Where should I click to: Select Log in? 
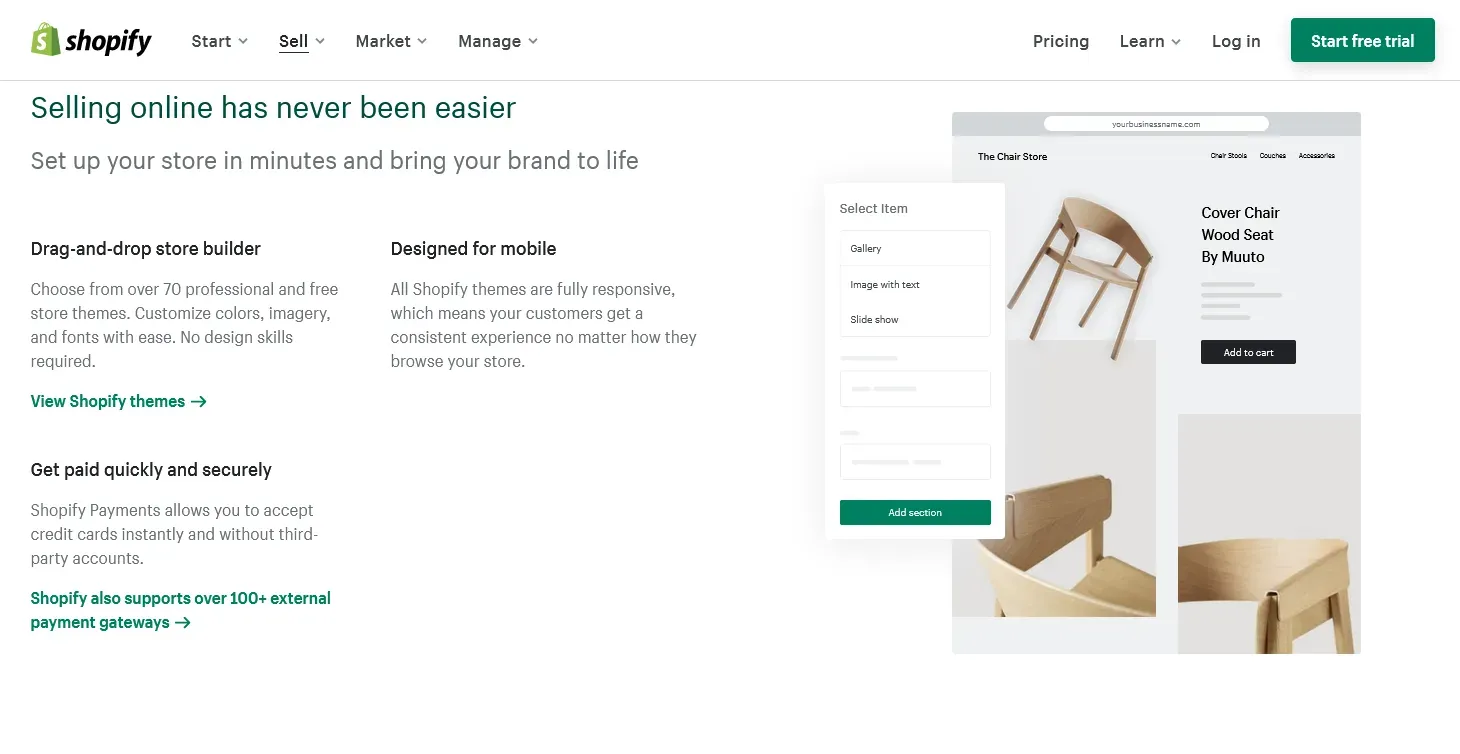pos(1236,41)
